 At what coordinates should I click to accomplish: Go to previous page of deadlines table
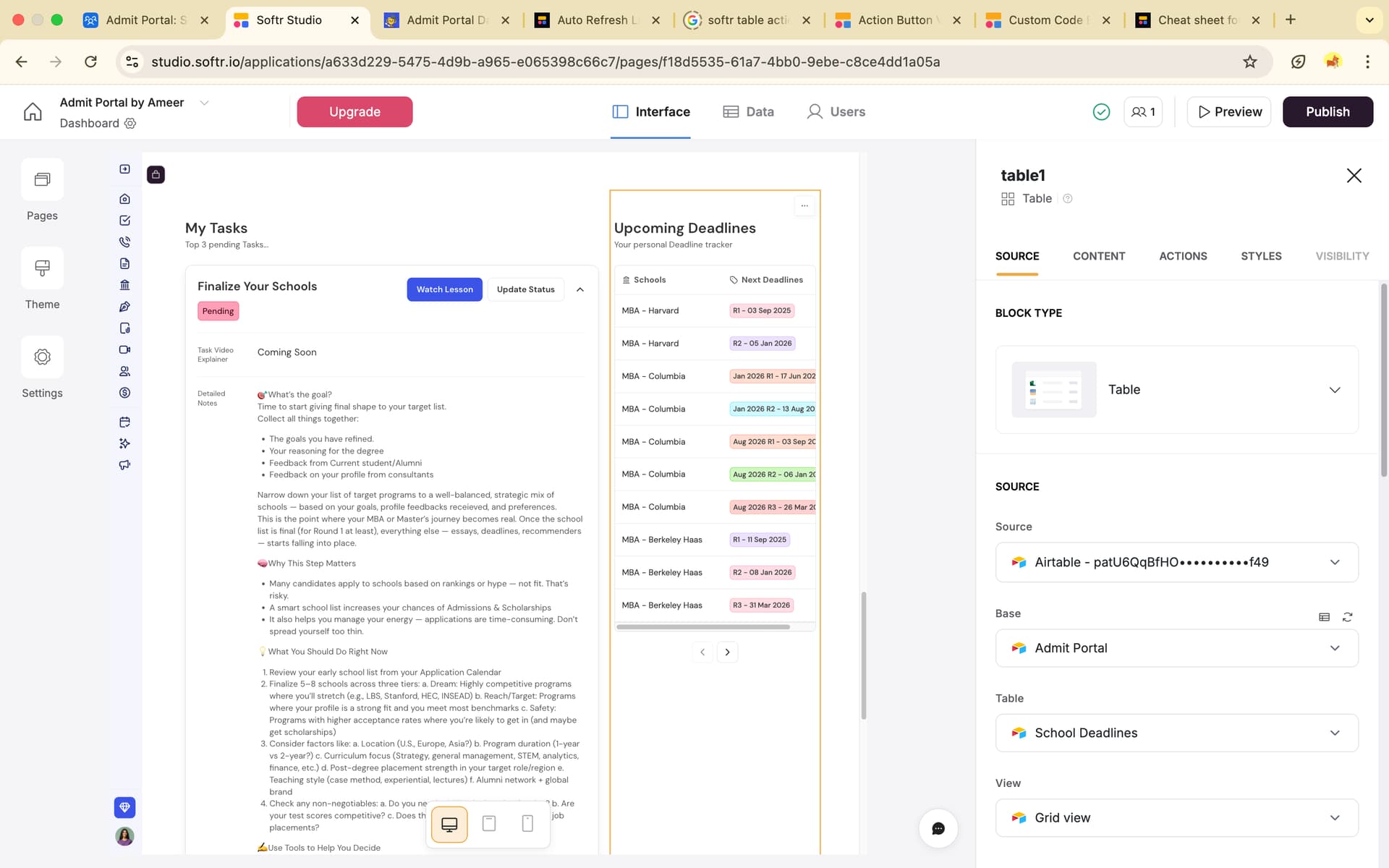coord(702,652)
